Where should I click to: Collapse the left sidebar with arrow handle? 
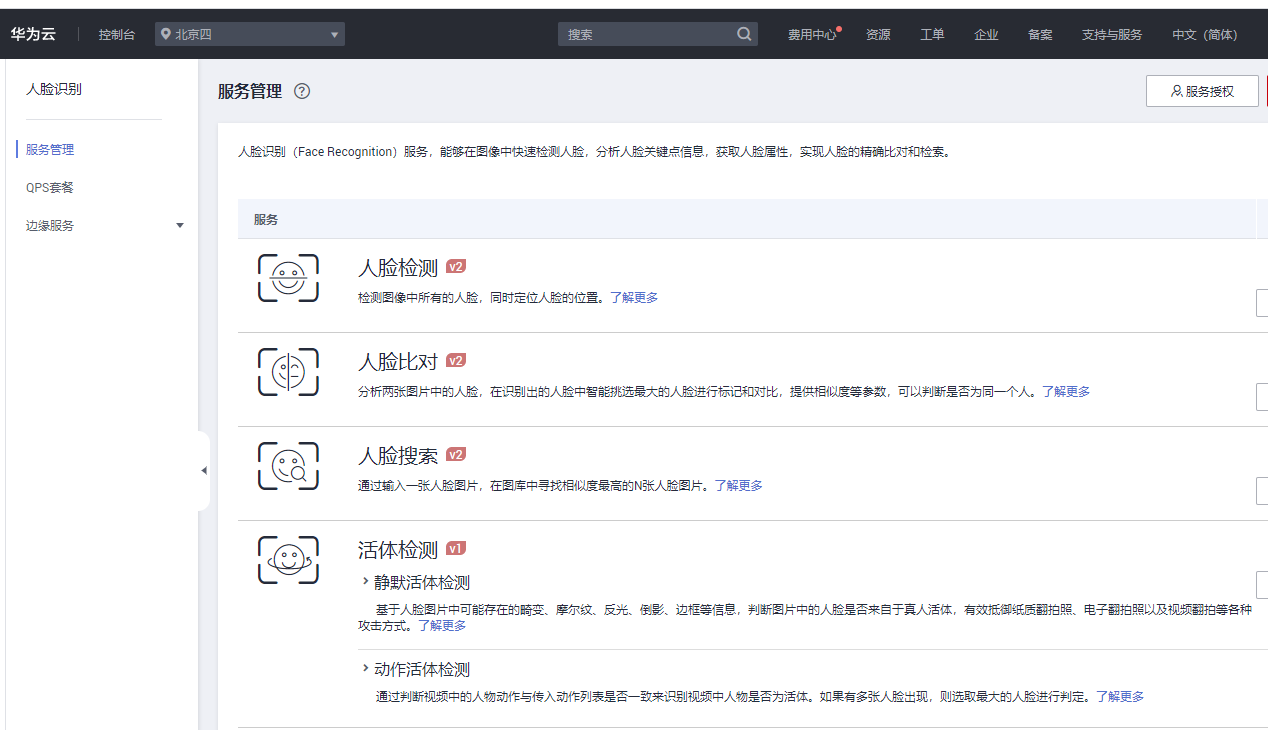pyautogui.click(x=204, y=470)
